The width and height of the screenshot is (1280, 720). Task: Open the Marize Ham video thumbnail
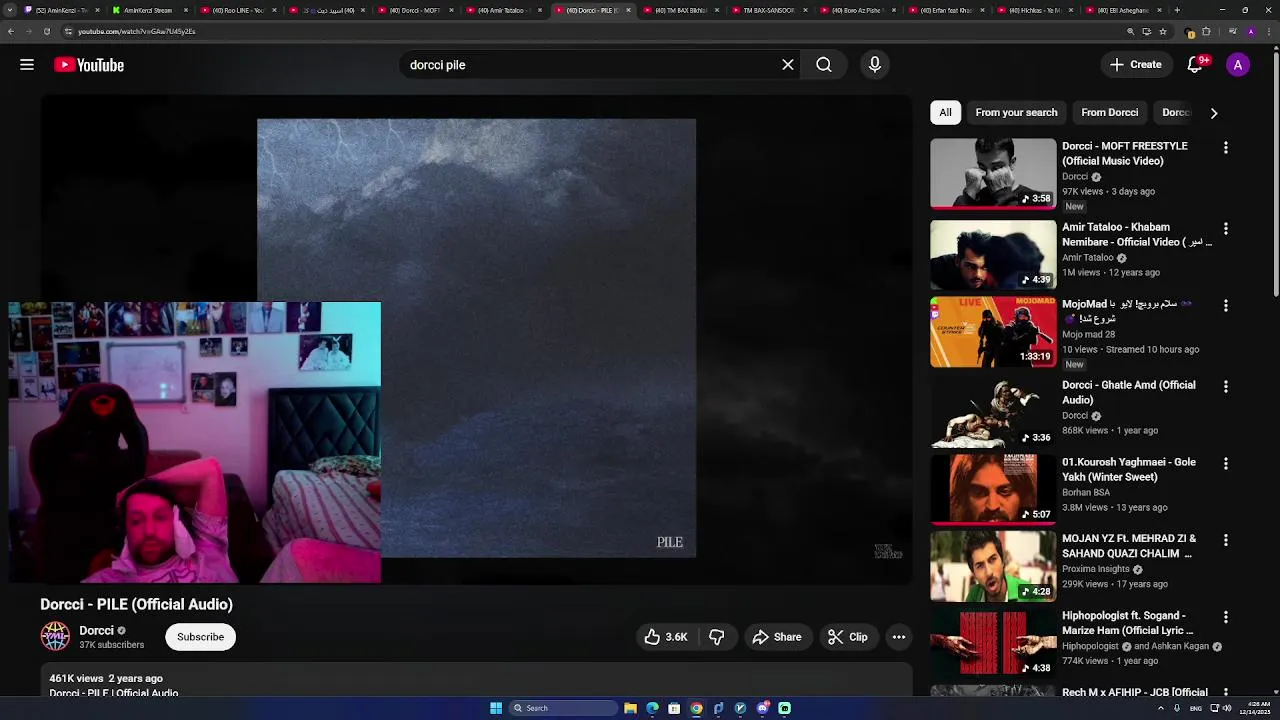[x=993, y=643]
